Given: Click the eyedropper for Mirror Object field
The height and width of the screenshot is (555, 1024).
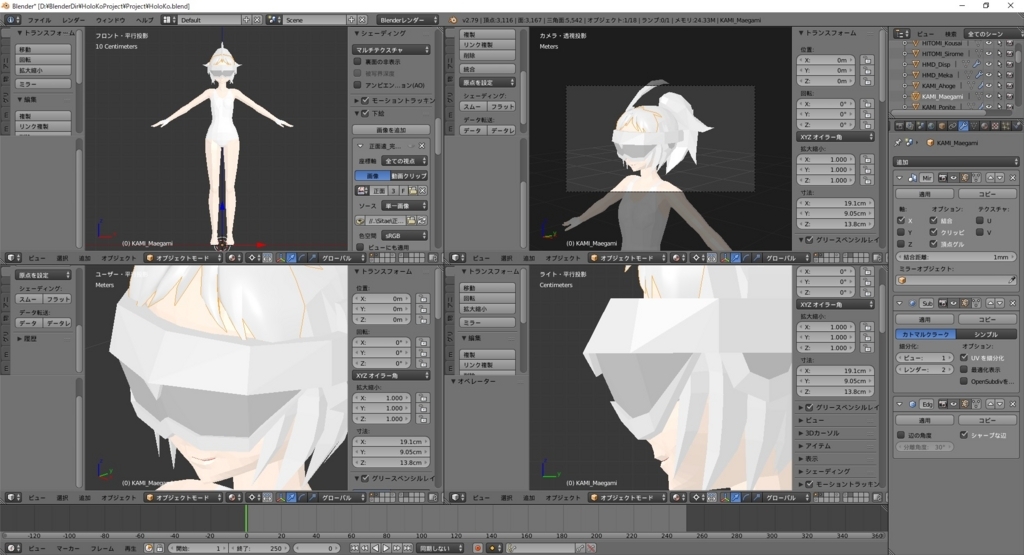Looking at the screenshot, I should (x=1012, y=280).
